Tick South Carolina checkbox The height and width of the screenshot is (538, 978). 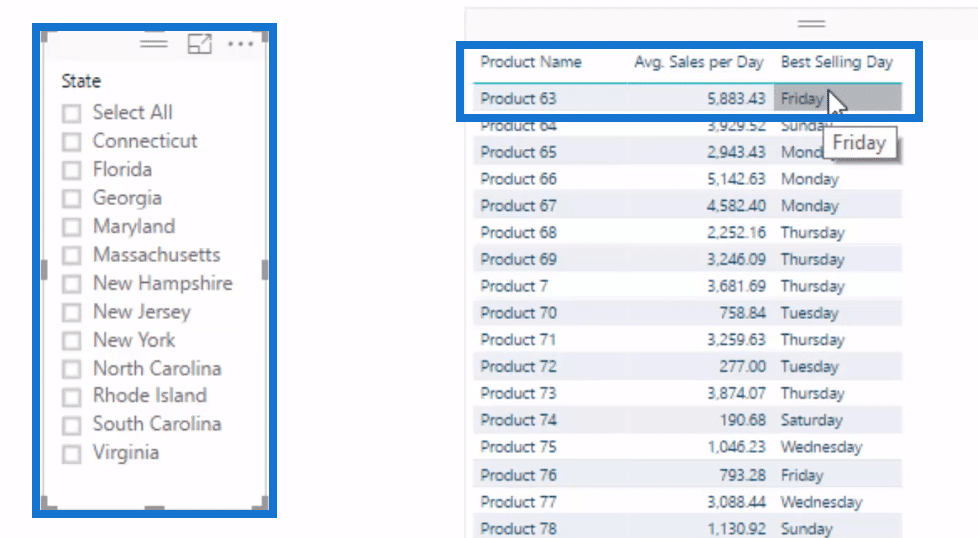tap(72, 426)
